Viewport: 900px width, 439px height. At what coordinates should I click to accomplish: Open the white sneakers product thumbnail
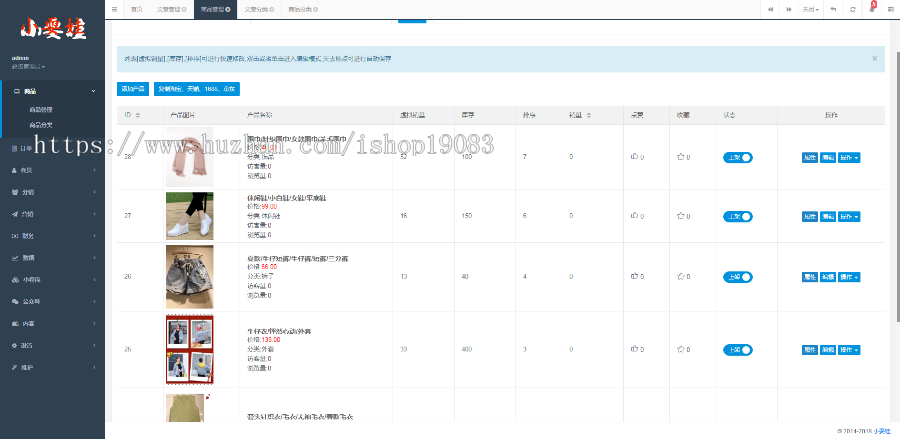(189, 216)
